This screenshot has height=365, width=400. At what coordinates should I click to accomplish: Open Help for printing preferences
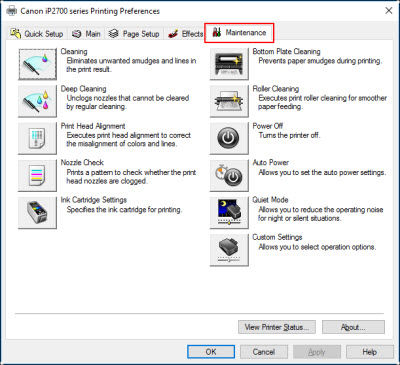[x=370, y=352]
